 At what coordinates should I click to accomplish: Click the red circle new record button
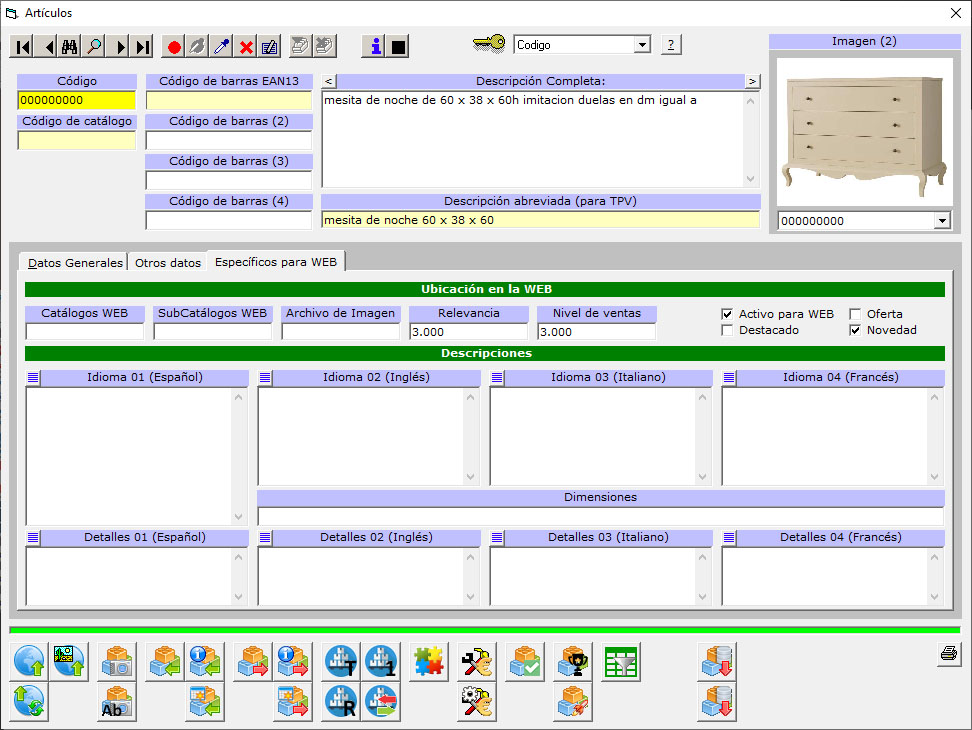(174, 46)
